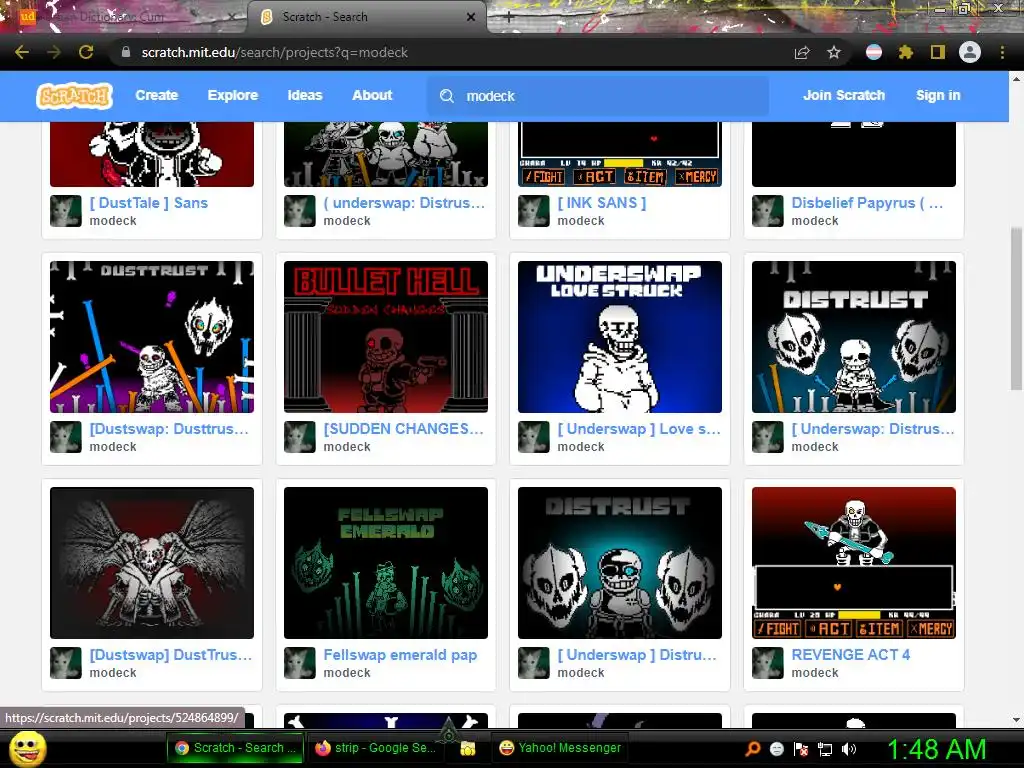The height and width of the screenshot is (768, 1024).
Task: Click the scrollbar down arrow
Action: pyautogui.click(x=1016, y=719)
